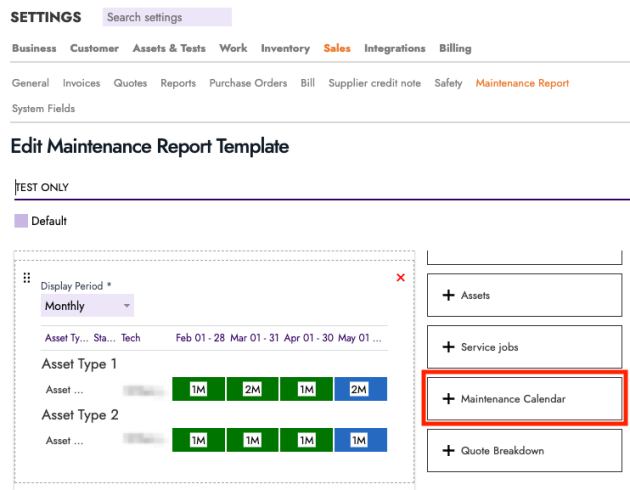Click plus icon beside Service jobs
Viewport: 630px width, 490px height.
447,347
